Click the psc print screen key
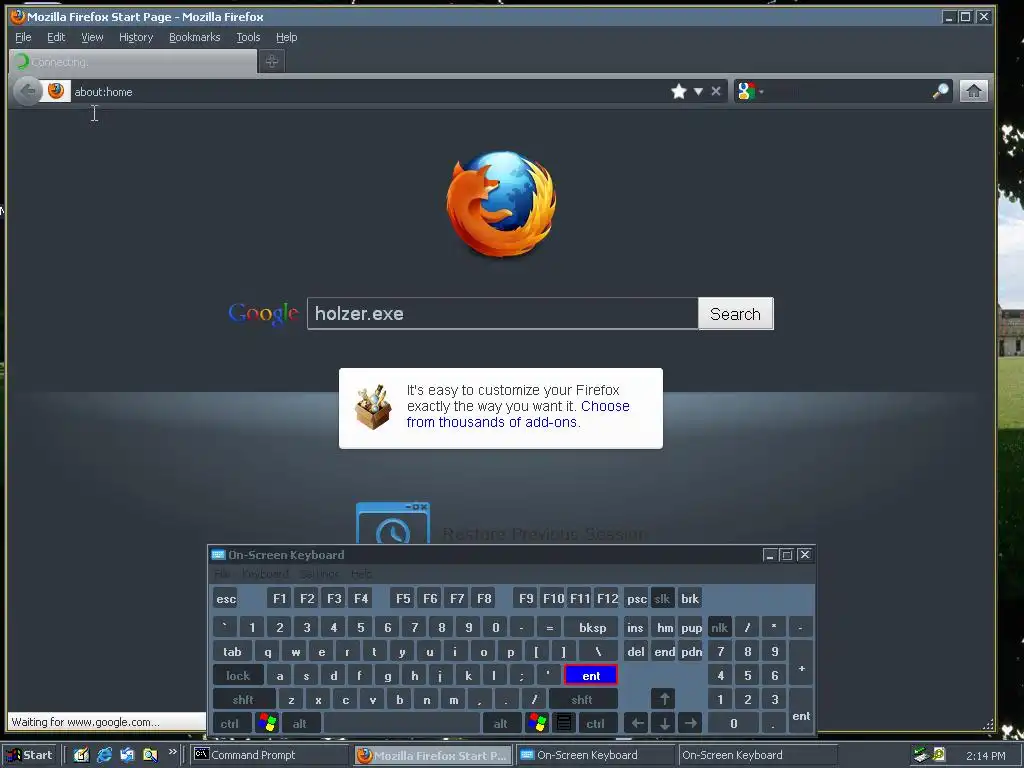This screenshot has height=768, width=1024. [637, 599]
